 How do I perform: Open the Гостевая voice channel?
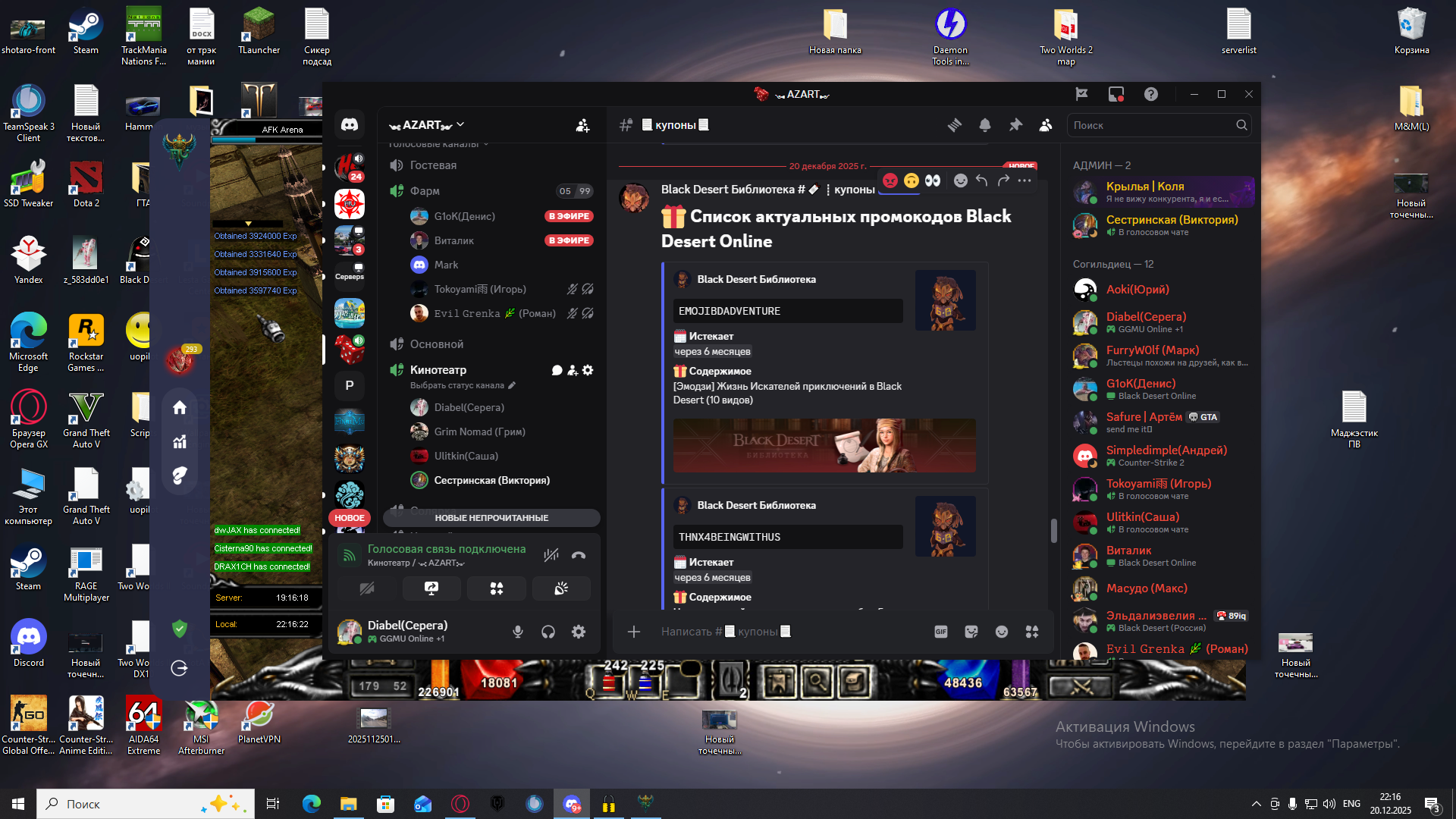[x=433, y=165]
